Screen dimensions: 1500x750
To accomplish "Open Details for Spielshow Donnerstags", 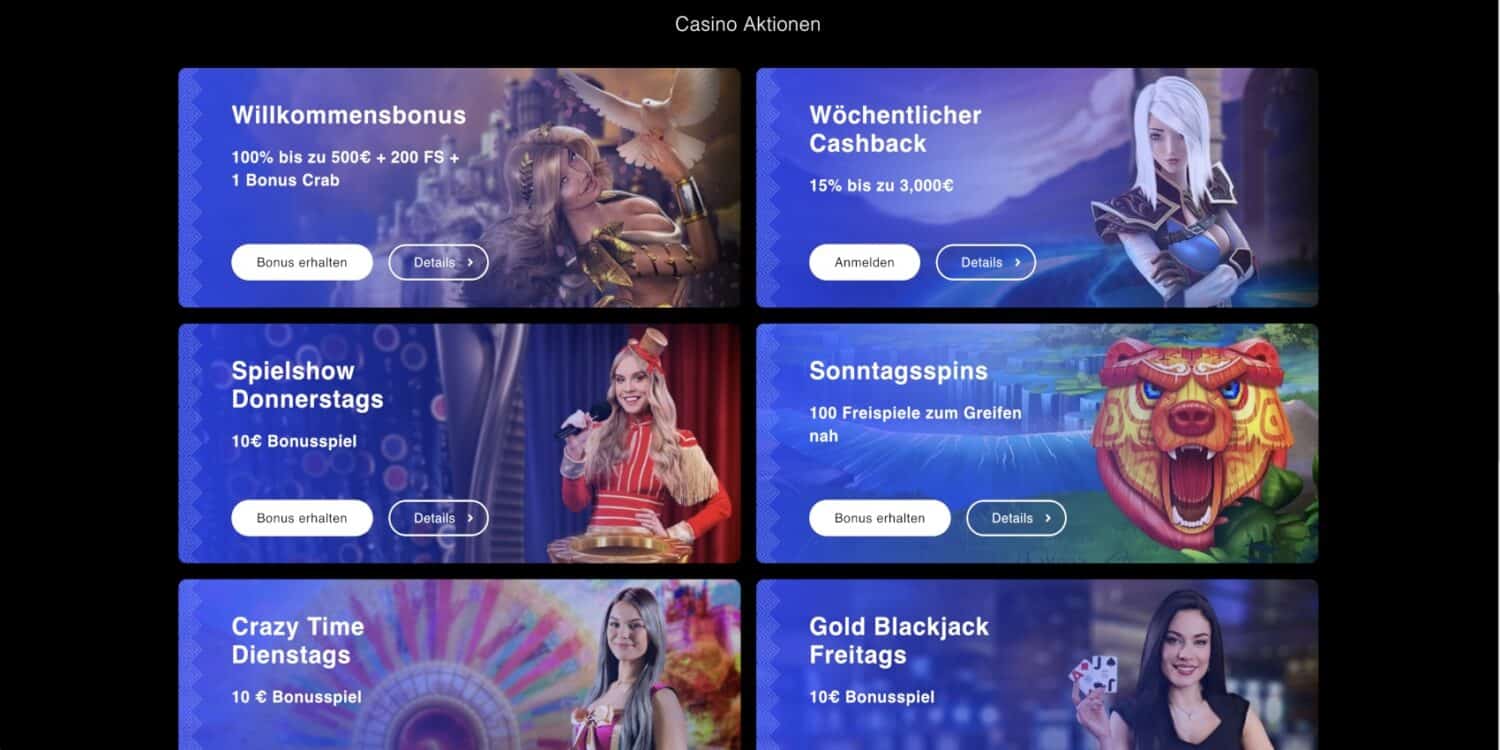I will (x=438, y=518).
